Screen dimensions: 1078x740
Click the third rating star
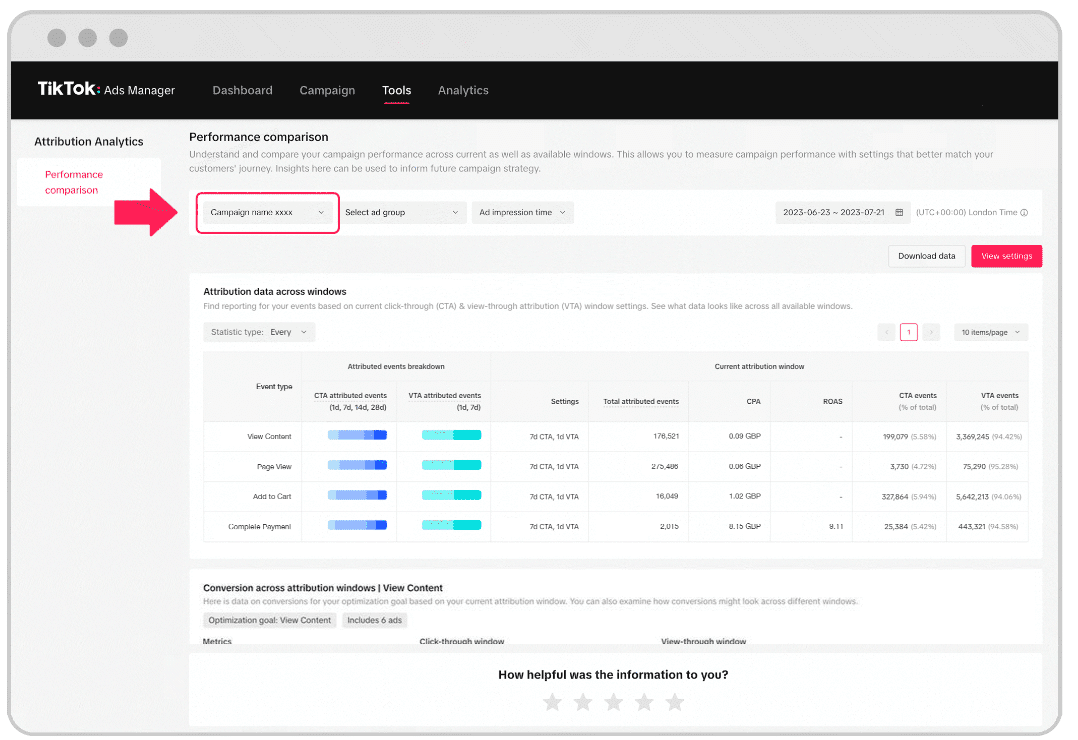tap(614, 703)
